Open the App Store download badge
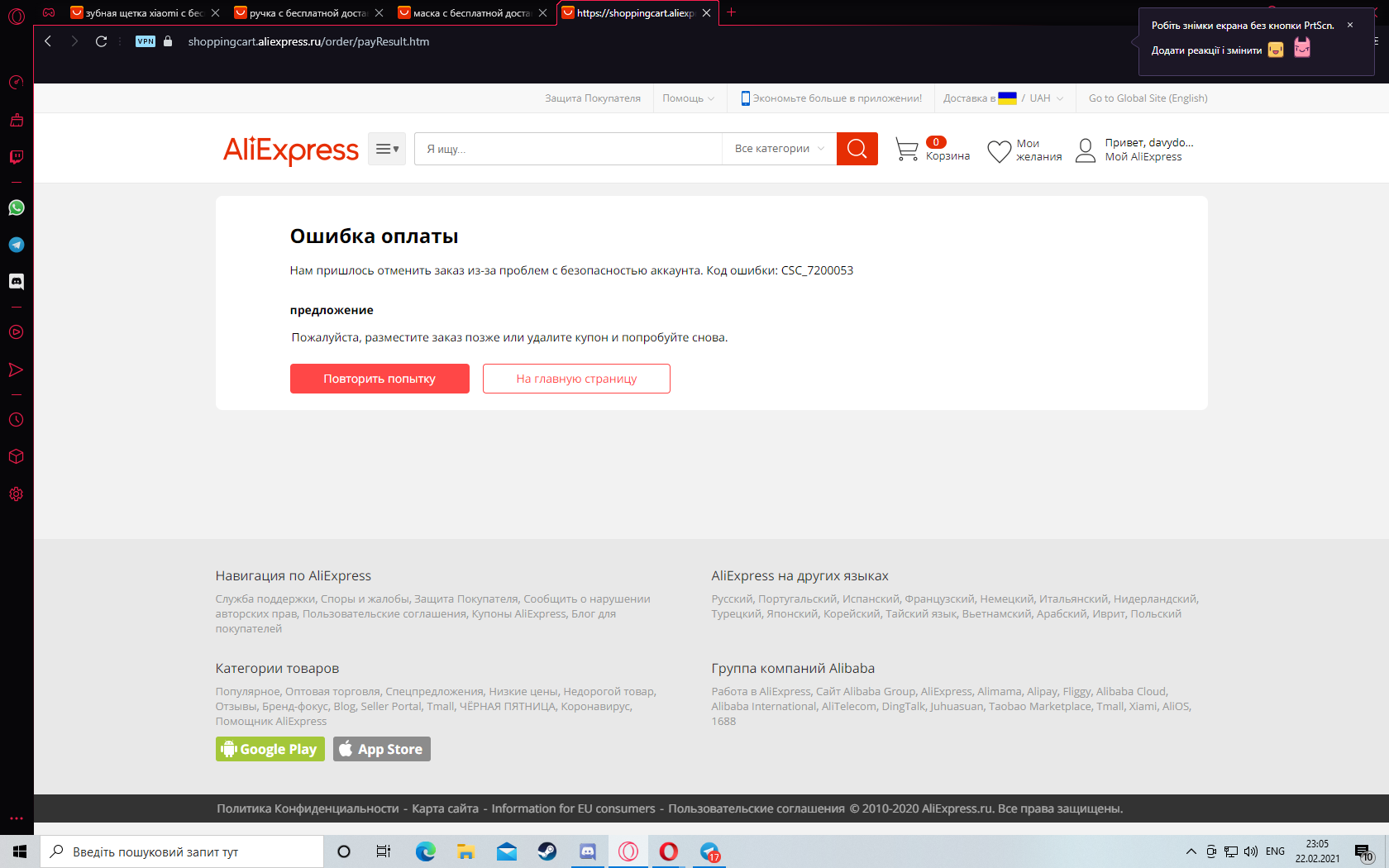Screen dimensions: 1389x868 [x=382, y=749]
